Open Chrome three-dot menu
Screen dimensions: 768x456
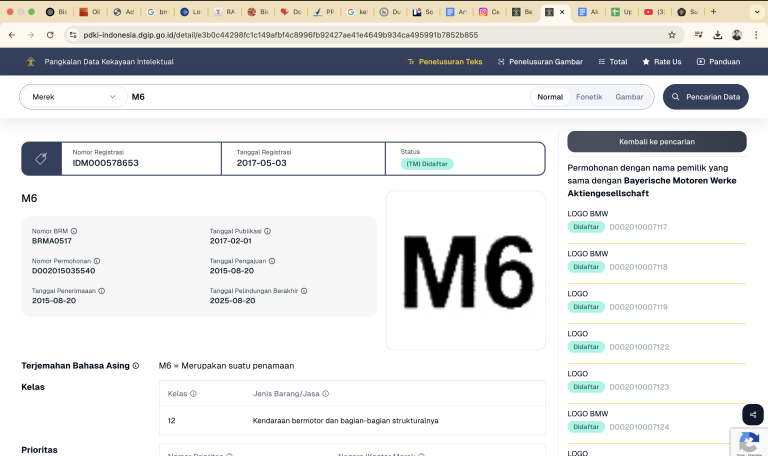click(756, 35)
